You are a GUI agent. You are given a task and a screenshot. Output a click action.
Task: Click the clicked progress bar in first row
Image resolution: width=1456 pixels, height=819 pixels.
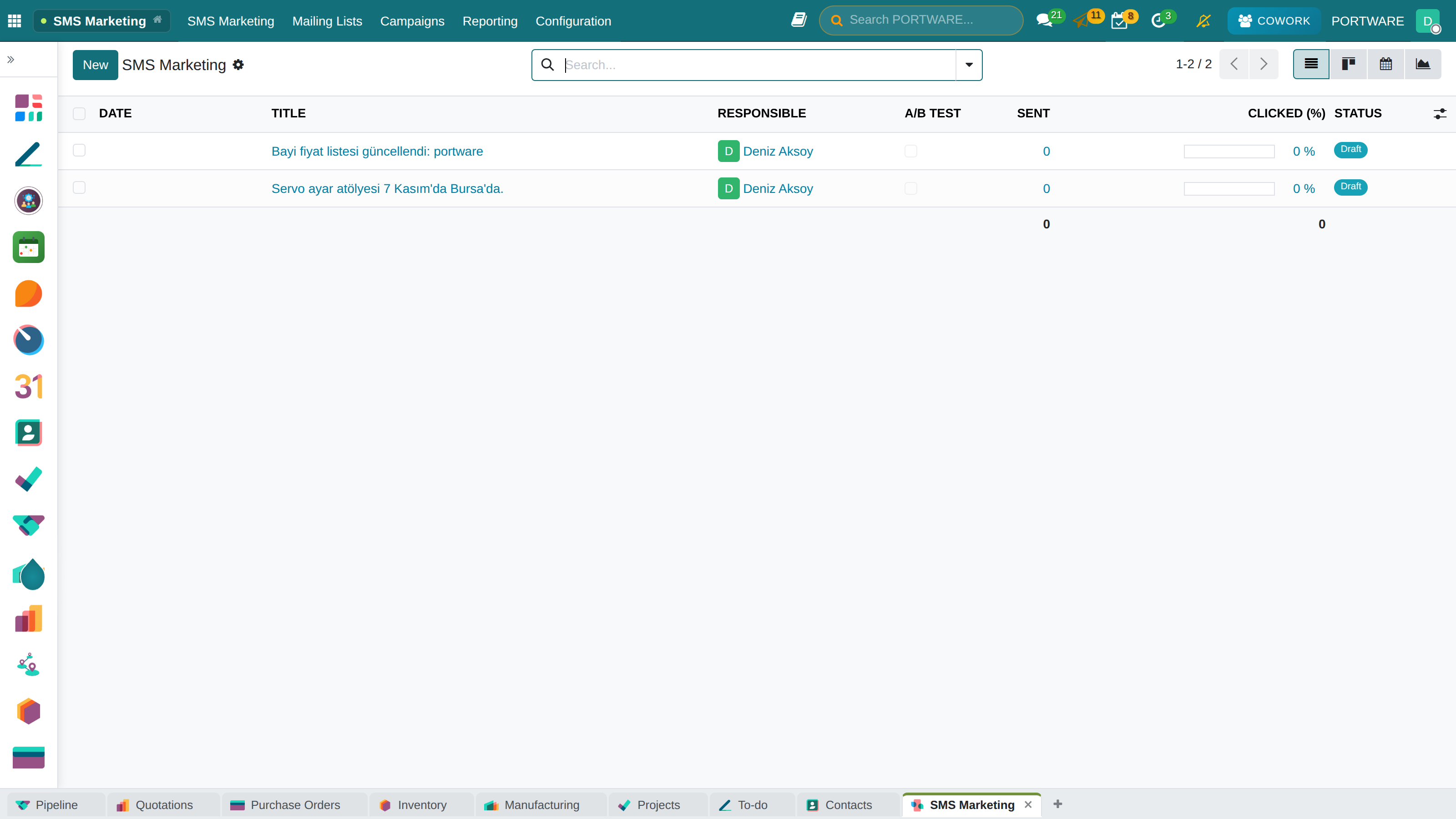click(x=1229, y=152)
